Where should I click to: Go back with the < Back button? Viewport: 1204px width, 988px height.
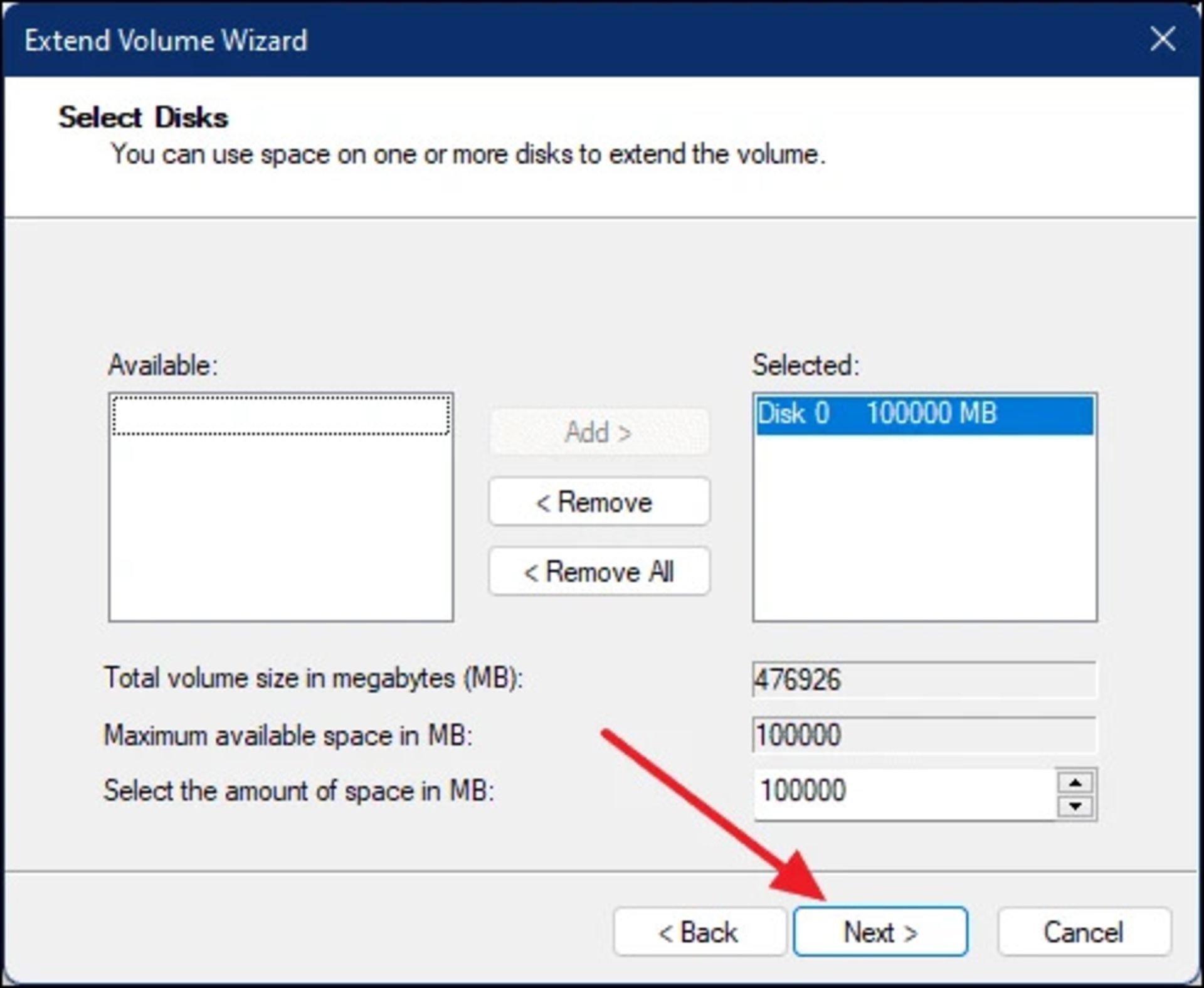point(699,932)
